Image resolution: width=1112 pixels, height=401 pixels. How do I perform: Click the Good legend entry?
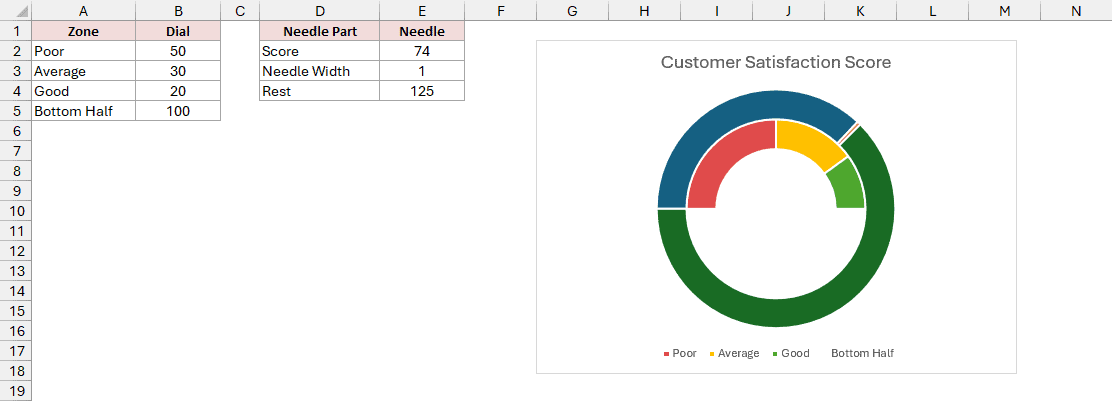791,353
